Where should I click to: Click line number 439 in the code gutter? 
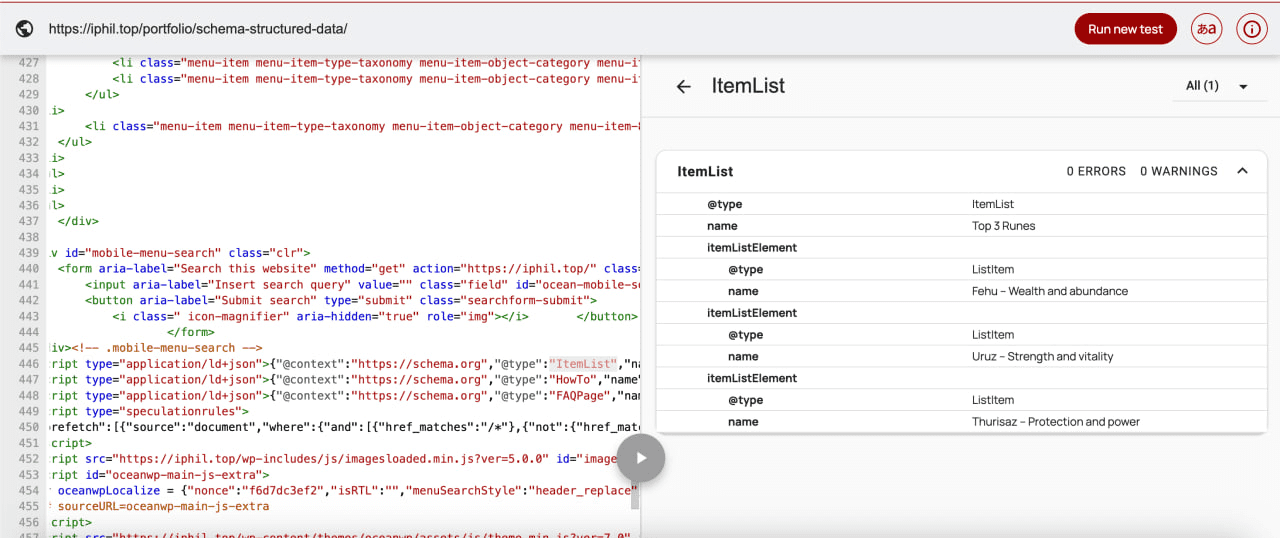click(28, 253)
